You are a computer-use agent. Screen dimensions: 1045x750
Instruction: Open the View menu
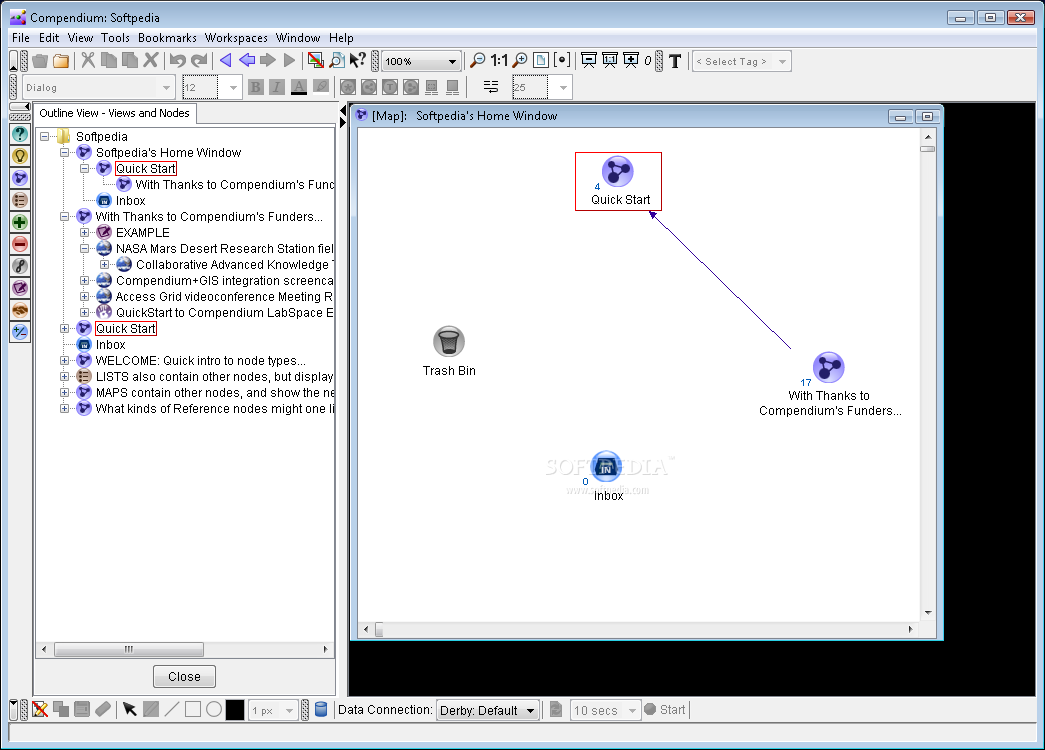80,38
